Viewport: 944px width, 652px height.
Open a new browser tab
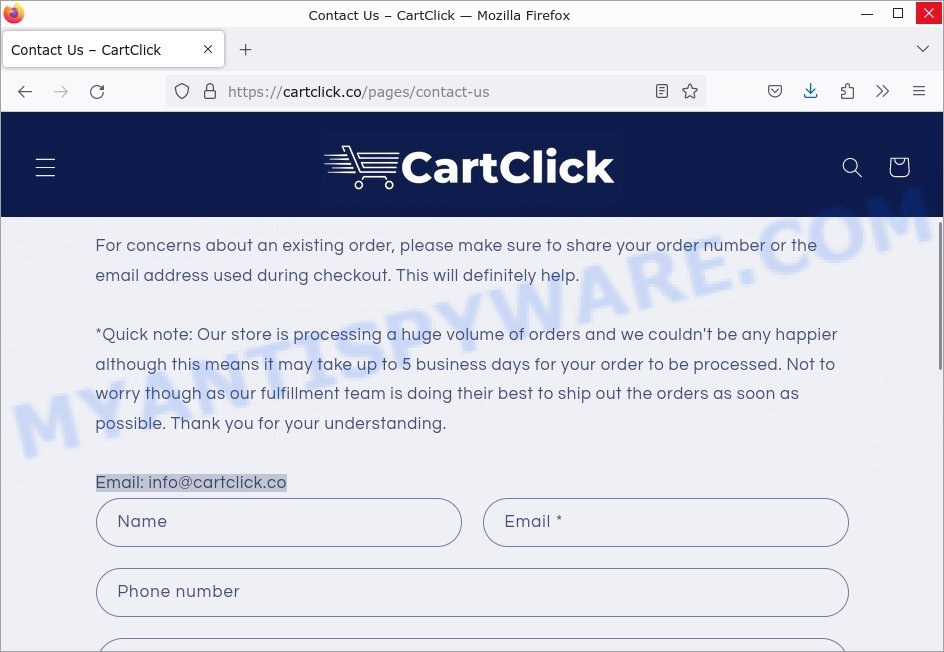[245, 50]
